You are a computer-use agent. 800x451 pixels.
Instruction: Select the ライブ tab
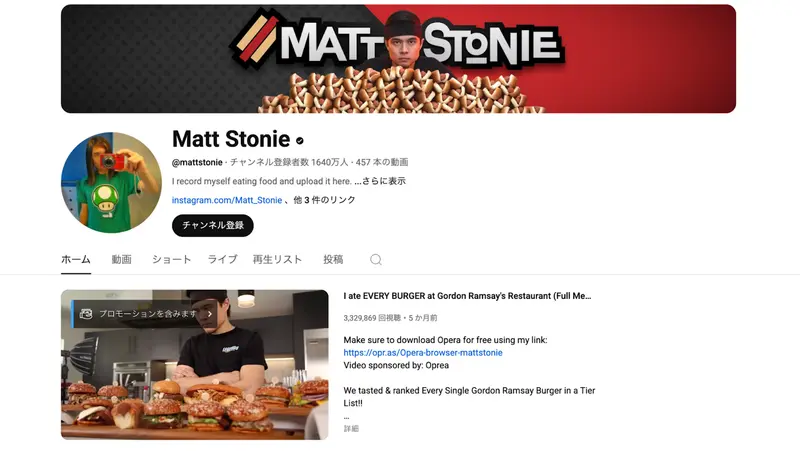click(222, 259)
